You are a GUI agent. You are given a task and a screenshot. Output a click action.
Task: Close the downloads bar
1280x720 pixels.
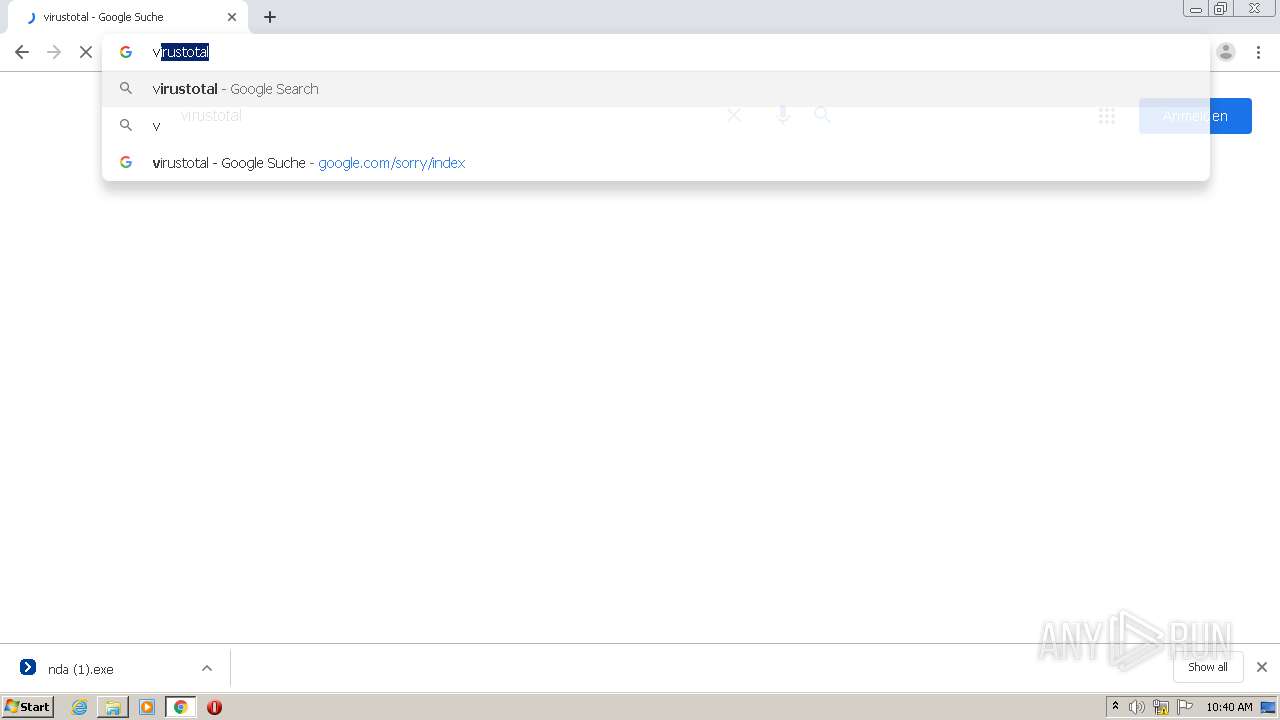click(1261, 667)
